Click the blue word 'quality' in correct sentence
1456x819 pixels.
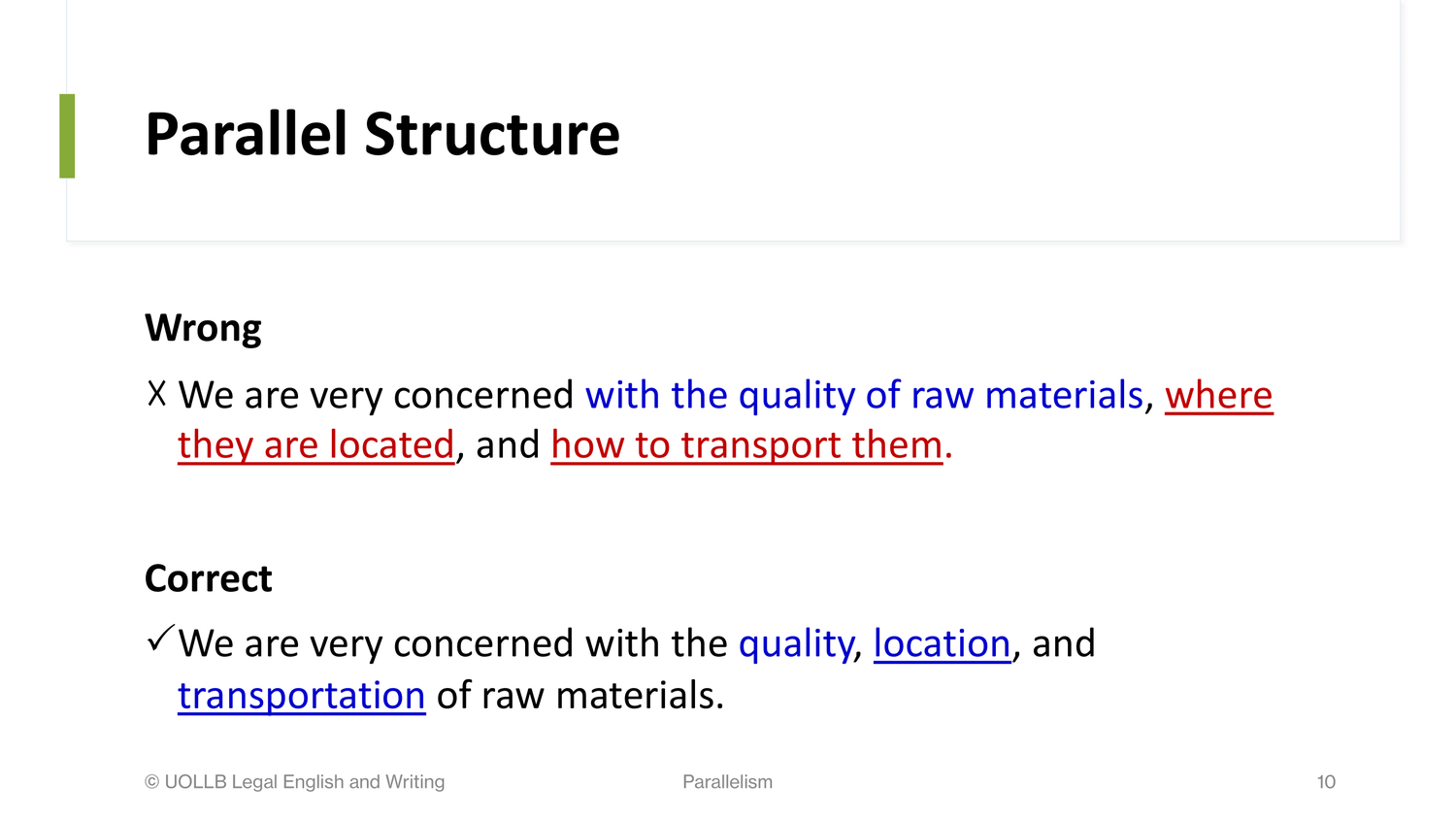click(x=795, y=644)
